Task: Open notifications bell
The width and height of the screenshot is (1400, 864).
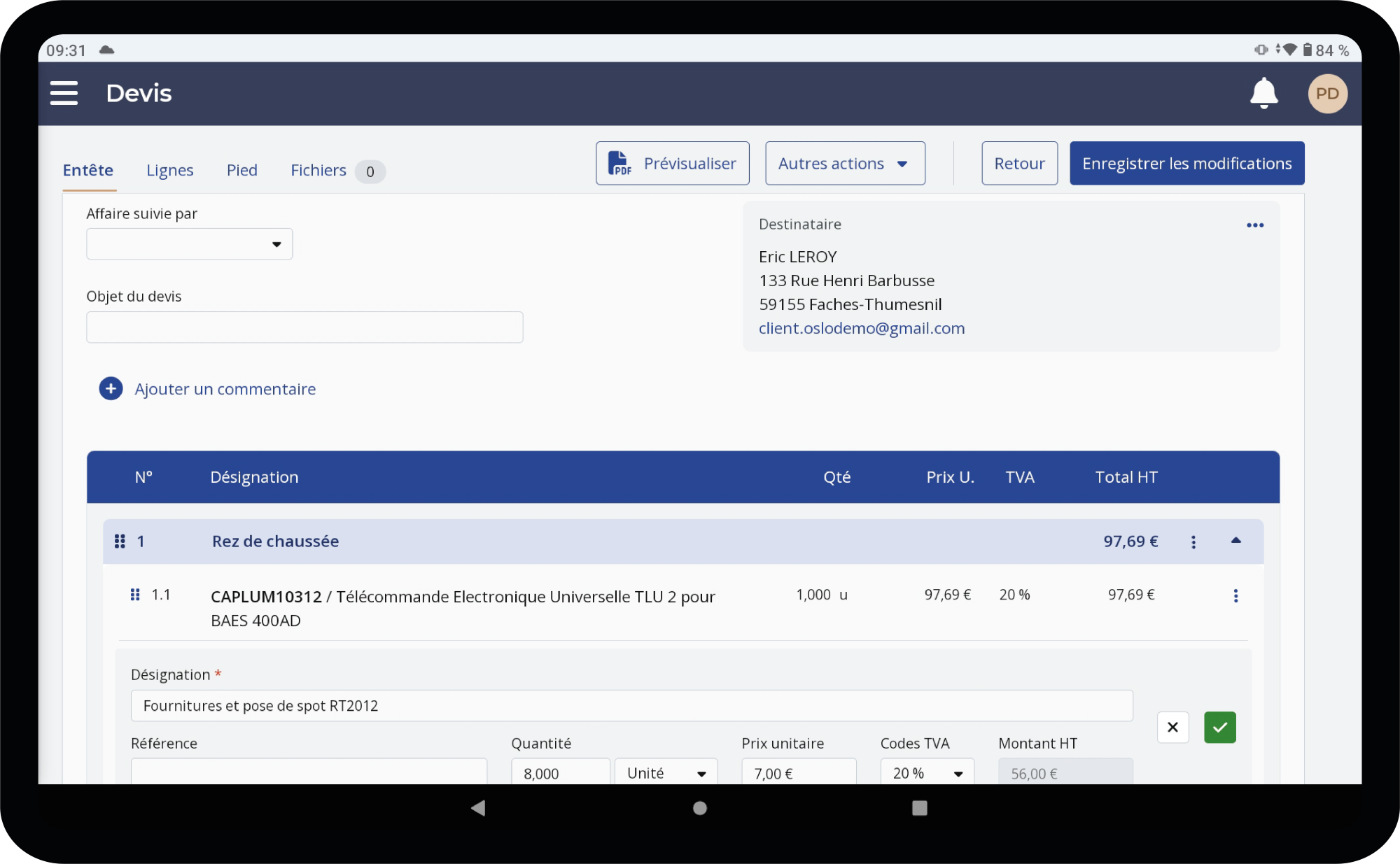Action: (x=1263, y=93)
